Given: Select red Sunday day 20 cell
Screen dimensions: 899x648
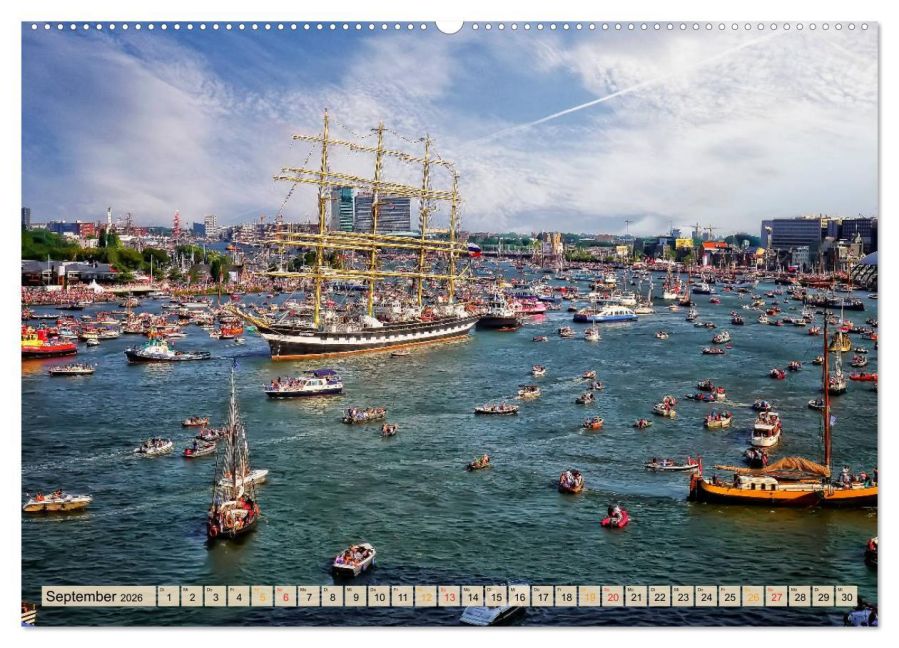Looking at the screenshot, I should click(x=613, y=596).
